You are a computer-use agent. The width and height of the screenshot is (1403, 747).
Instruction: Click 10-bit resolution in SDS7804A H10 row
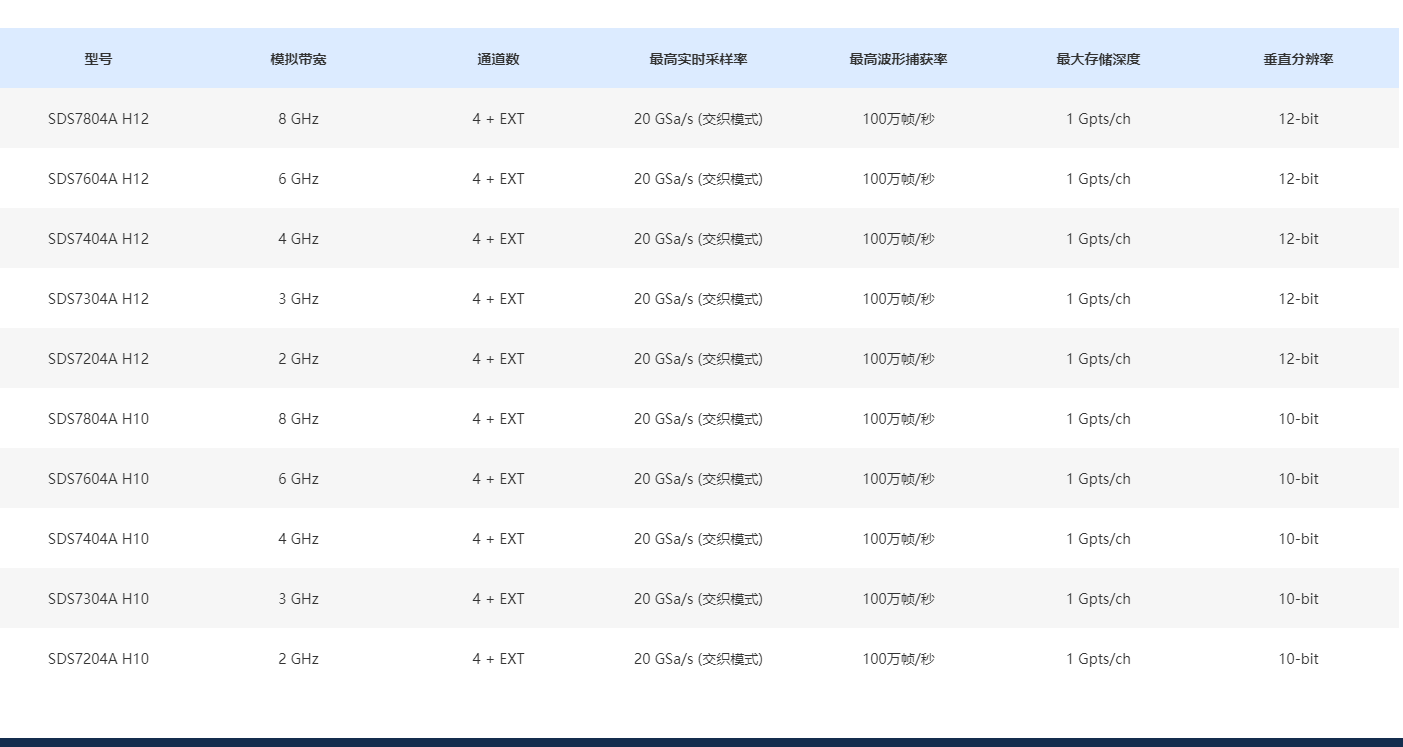(x=1298, y=419)
